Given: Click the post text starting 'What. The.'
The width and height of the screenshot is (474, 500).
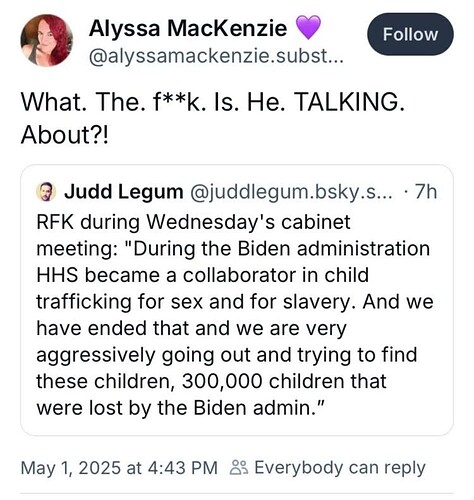Looking at the screenshot, I should pos(213,118).
